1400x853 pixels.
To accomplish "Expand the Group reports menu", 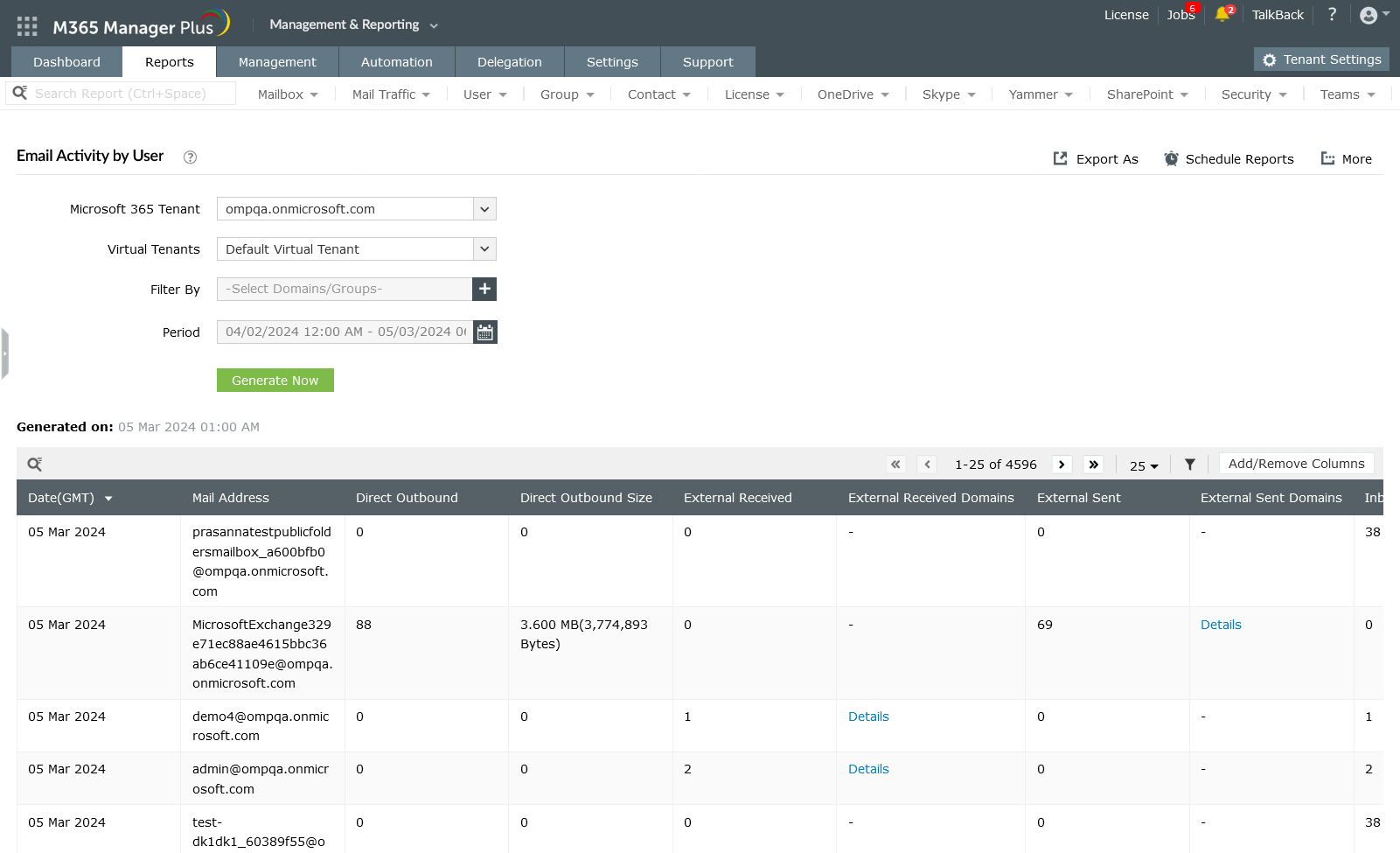I will pyautogui.click(x=568, y=94).
